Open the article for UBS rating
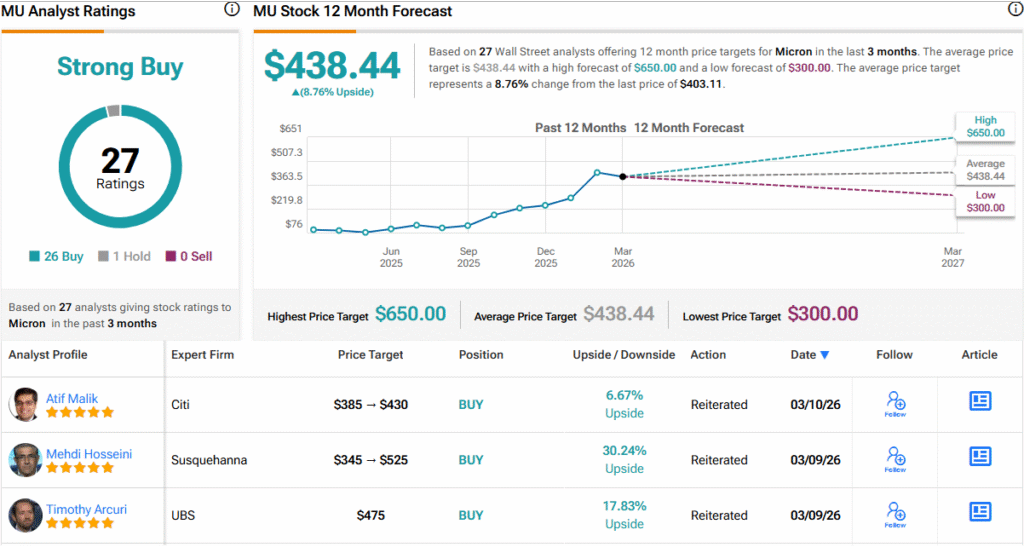 [x=980, y=511]
